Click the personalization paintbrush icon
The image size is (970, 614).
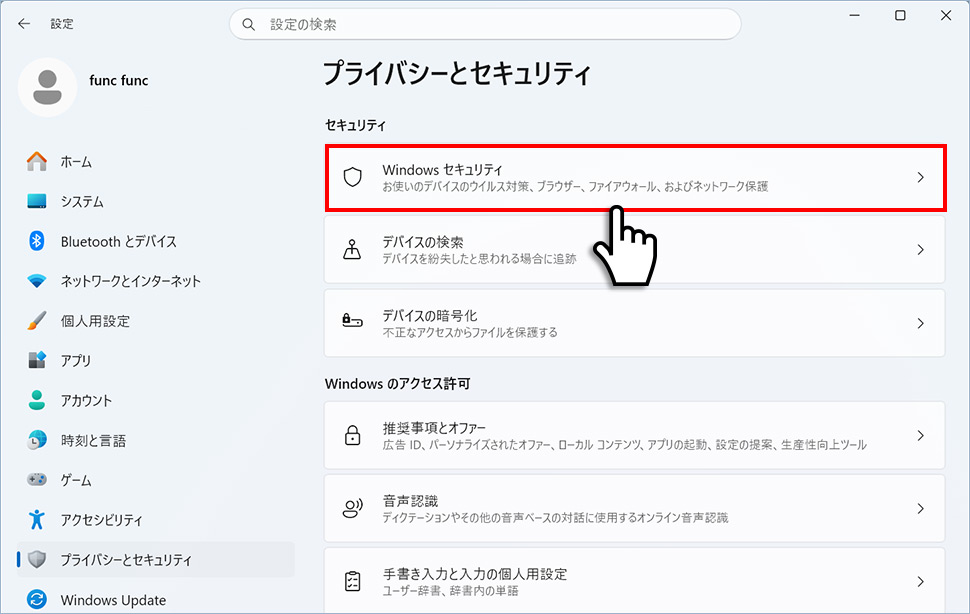click(x=36, y=320)
